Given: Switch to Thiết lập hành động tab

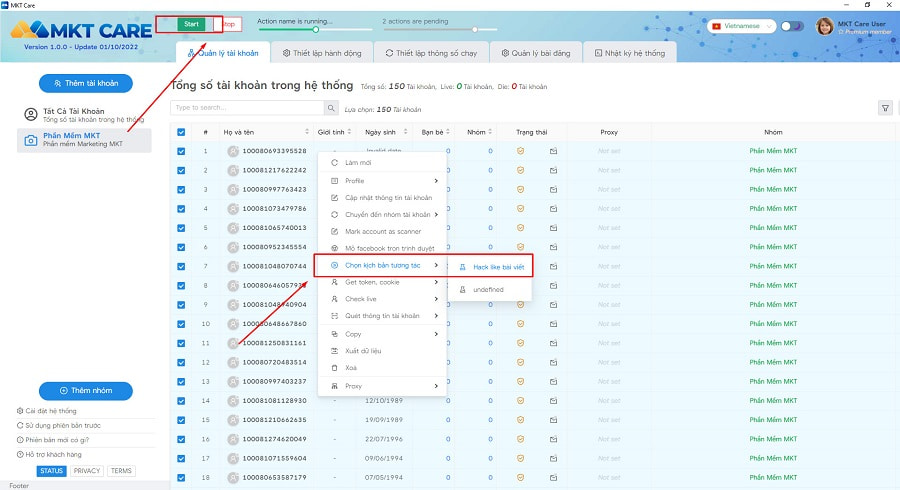Looking at the screenshot, I should coord(322,53).
